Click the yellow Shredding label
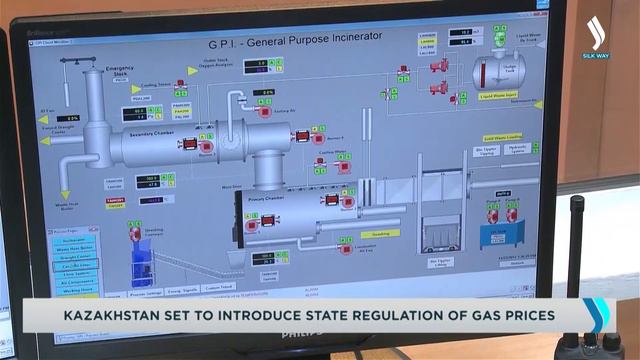 pyautogui.click(x=380, y=234)
